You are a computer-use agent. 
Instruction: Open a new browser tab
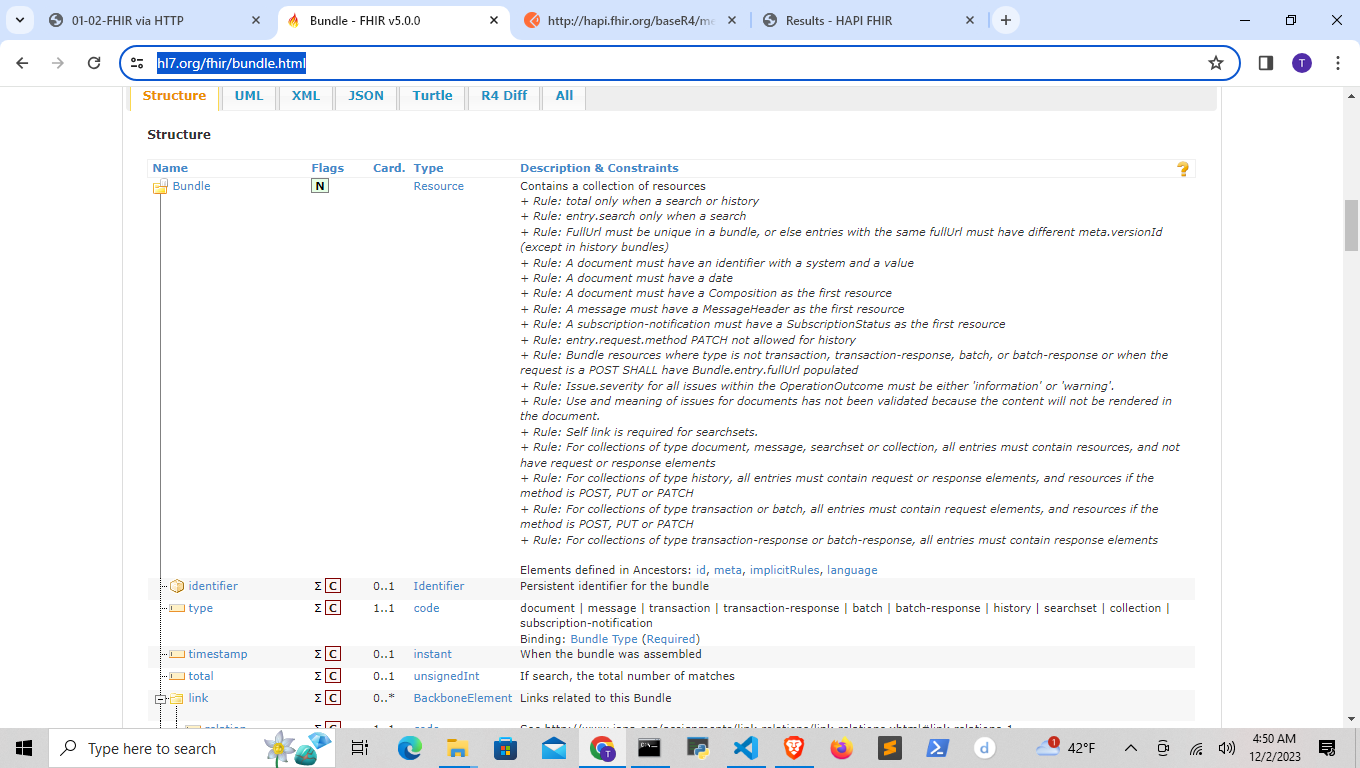click(x=1005, y=20)
